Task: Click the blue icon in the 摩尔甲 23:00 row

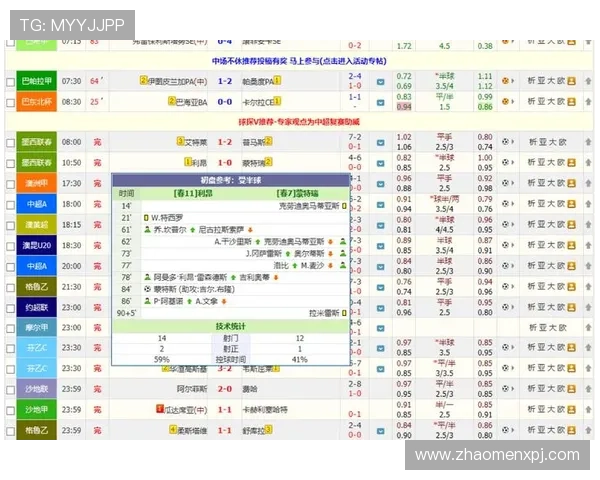Action: pos(380,328)
